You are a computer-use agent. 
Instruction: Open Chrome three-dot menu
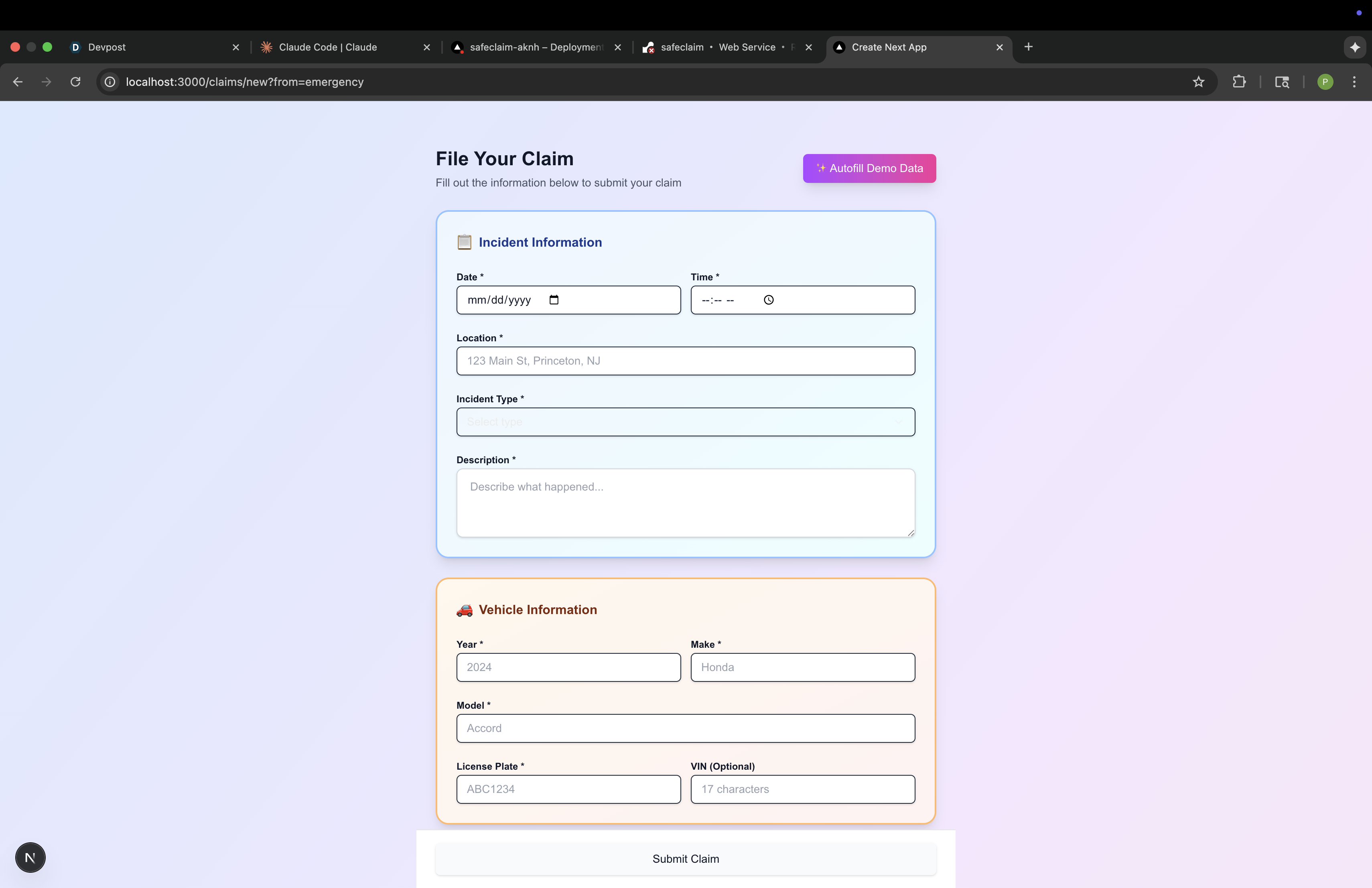(1354, 82)
